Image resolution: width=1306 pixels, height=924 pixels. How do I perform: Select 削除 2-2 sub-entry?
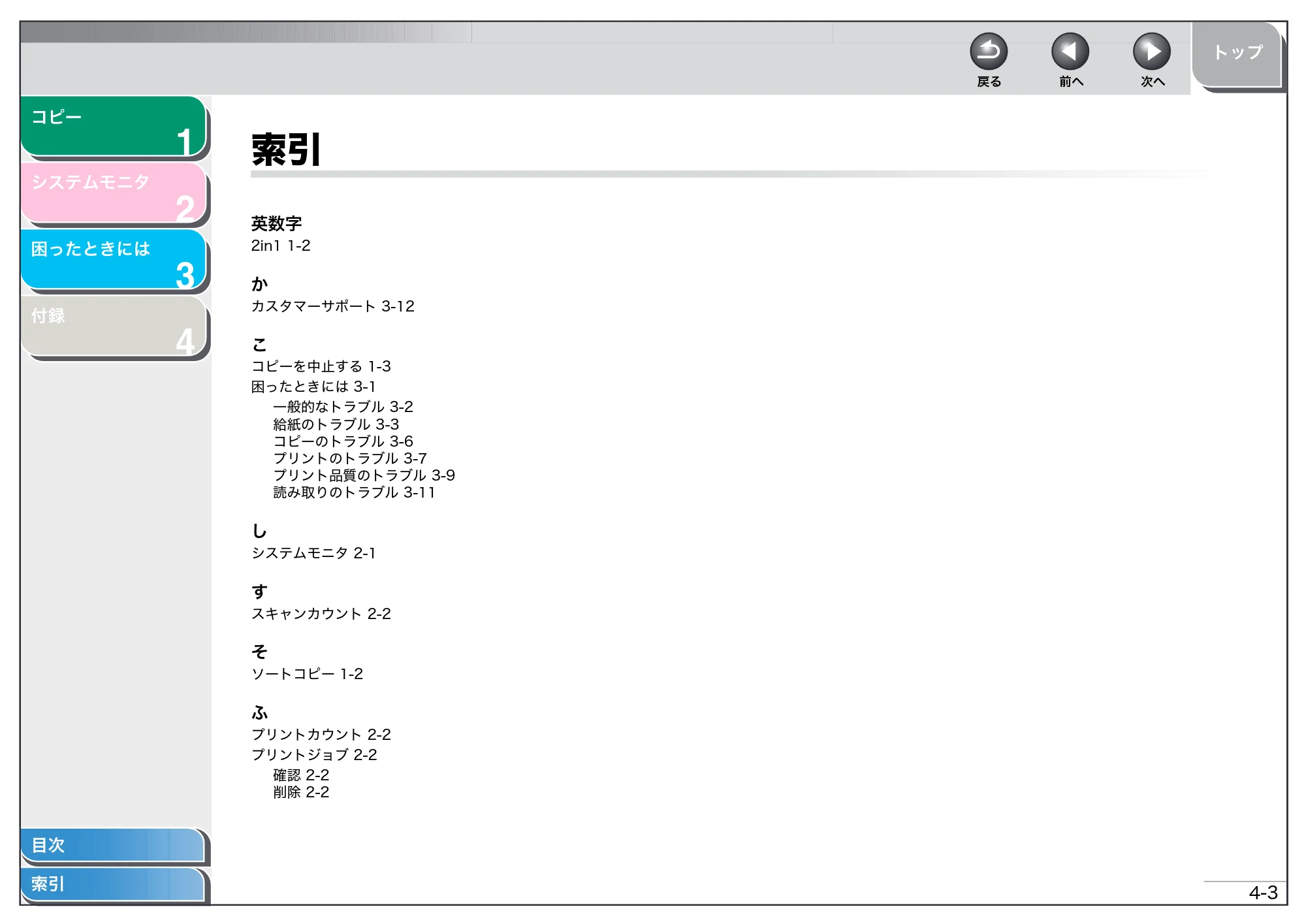(301, 792)
